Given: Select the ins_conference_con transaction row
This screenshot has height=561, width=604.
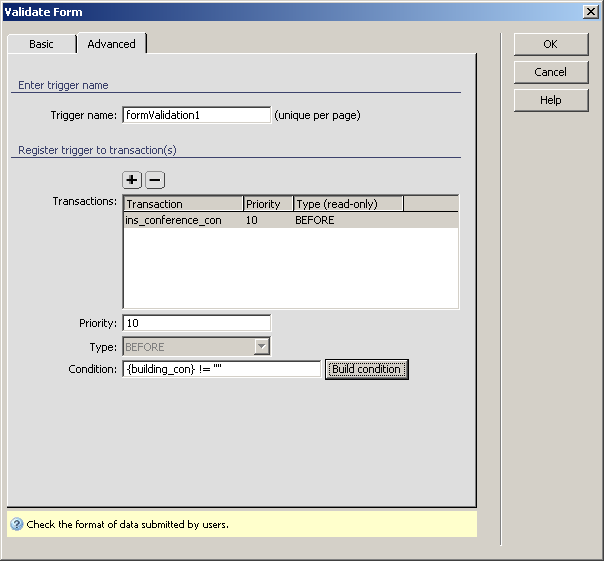Looking at the screenshot, I should pyautogui.click(x=174, y=220).
